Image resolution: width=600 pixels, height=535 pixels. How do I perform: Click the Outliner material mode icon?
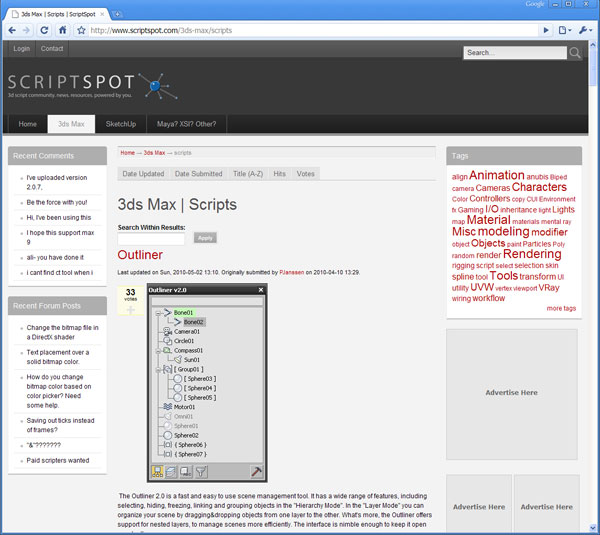pos(186,472)
